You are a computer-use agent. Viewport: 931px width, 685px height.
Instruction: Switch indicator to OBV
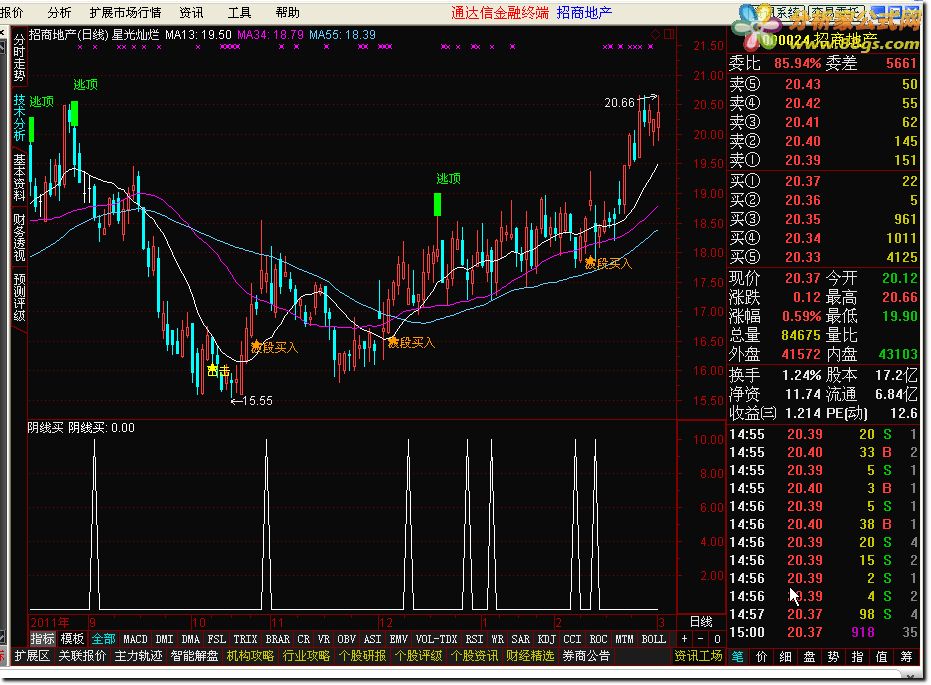[346, 639]
